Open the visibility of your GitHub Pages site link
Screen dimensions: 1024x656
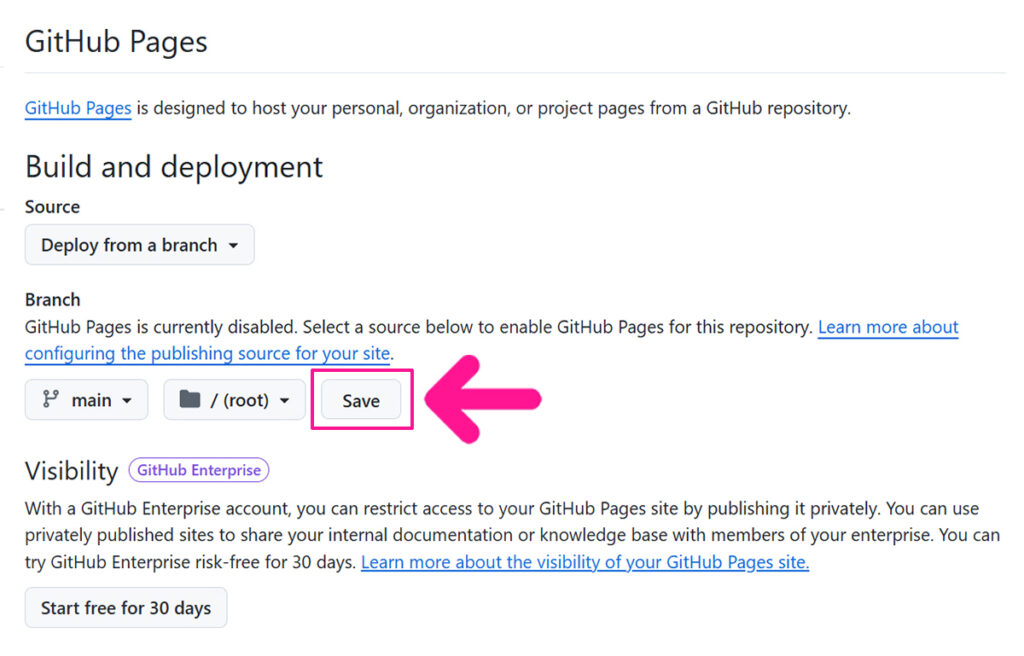pyautogui.click(x=584, y=562)
